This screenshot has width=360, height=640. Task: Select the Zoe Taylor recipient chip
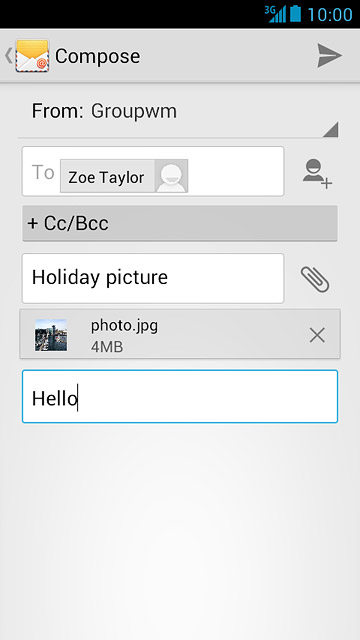pyautogui.click(x=124, y=176)
